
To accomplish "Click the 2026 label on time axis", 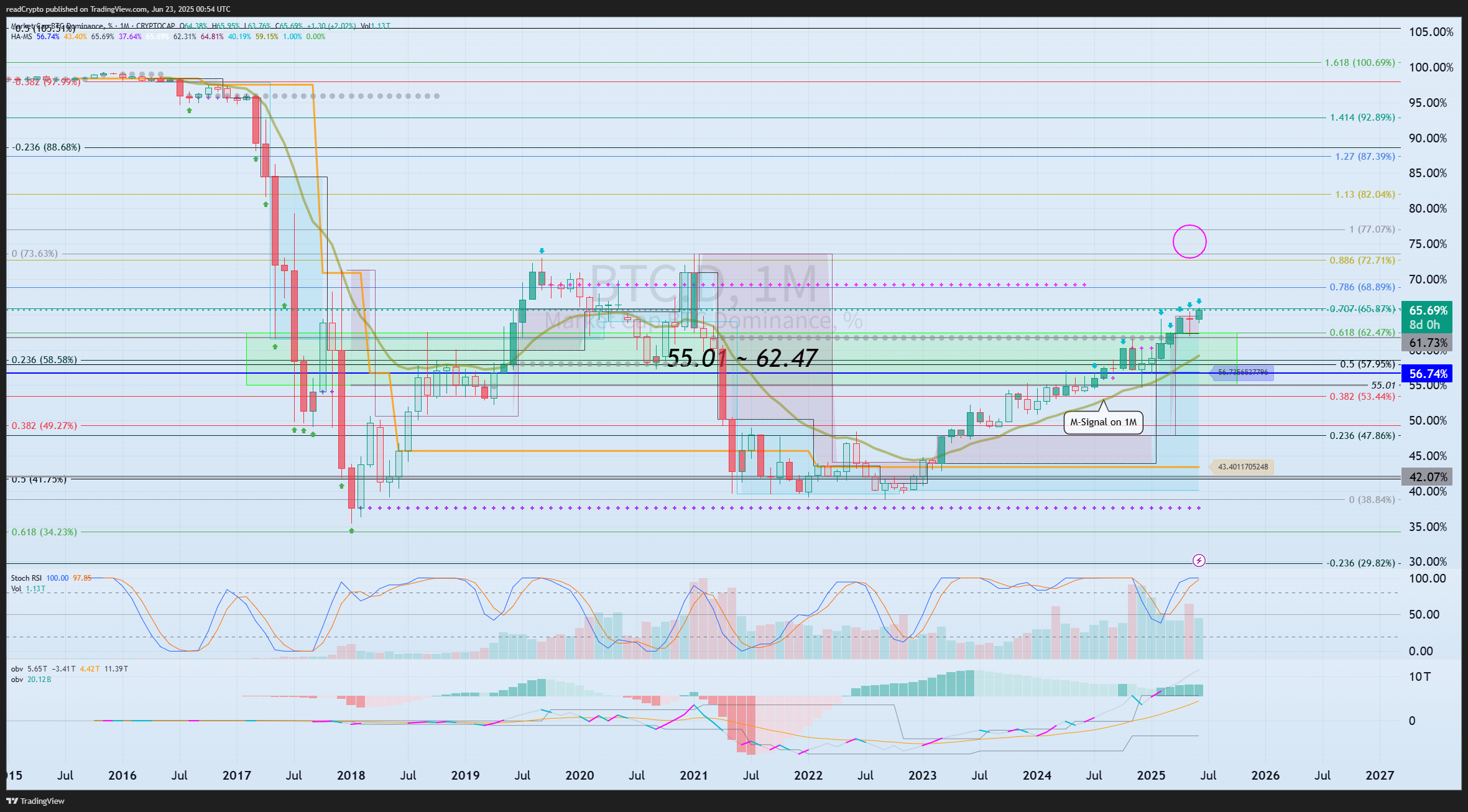I will (x=1265, y=775).
